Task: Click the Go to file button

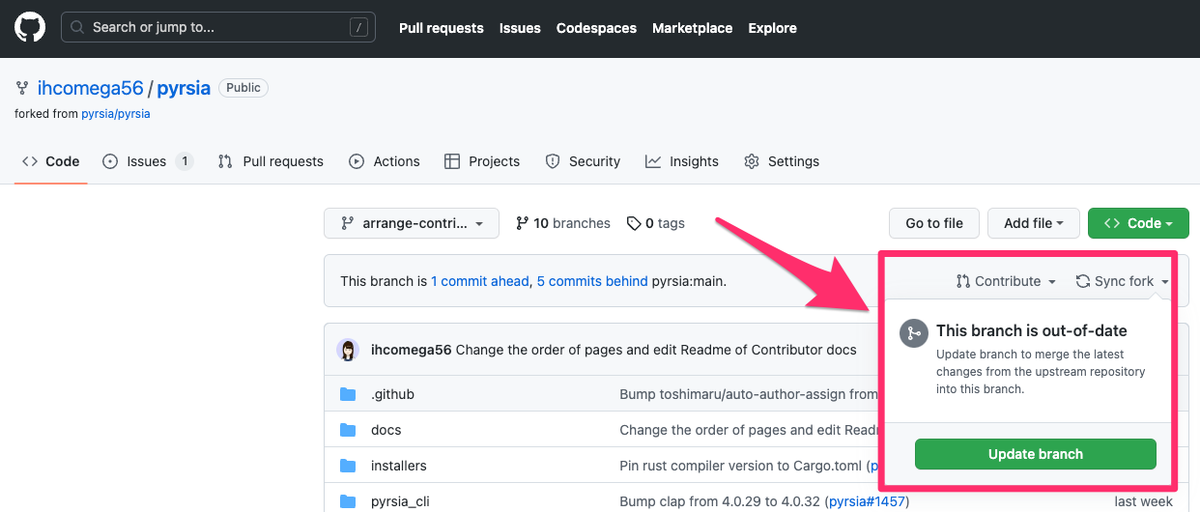Action: coord(934,223)
